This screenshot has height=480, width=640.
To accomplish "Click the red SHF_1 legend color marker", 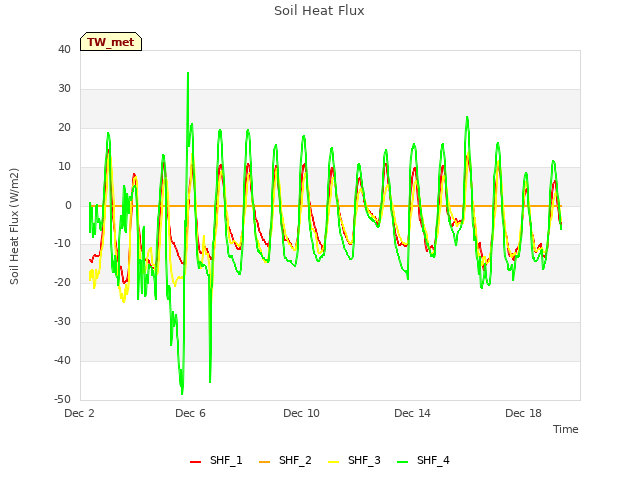I will 196,462.
